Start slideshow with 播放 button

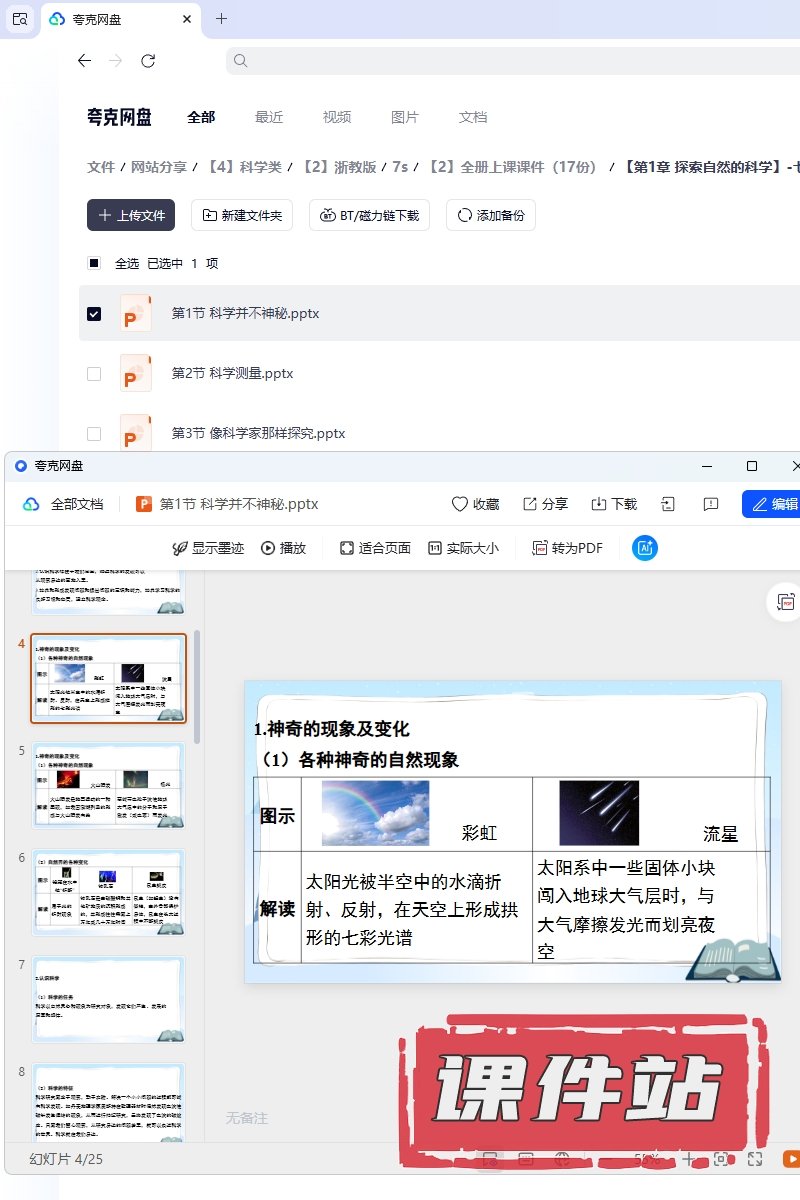click(x=283, y=548)
